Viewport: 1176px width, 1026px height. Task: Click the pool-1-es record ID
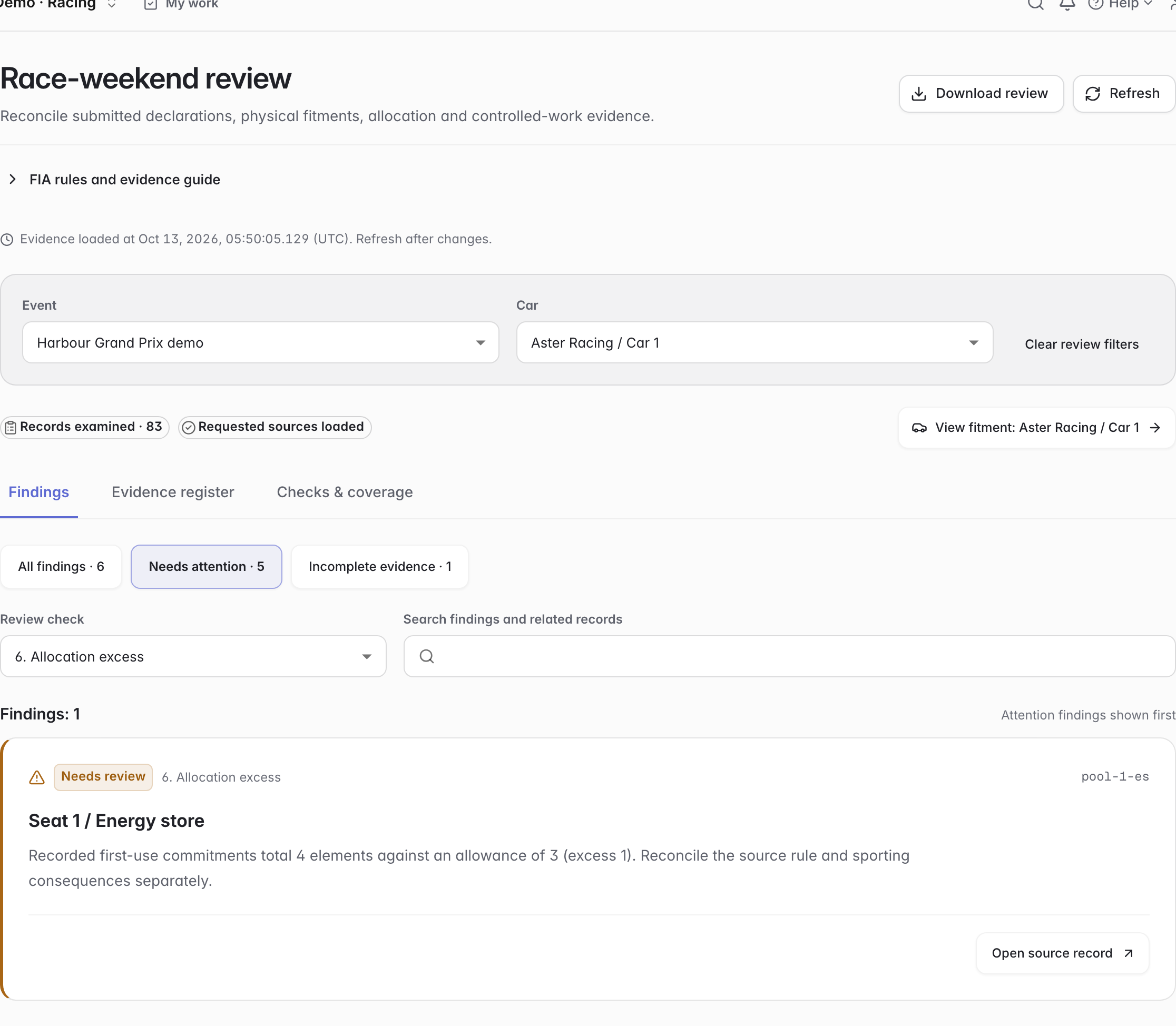[x=1115, y=776]
